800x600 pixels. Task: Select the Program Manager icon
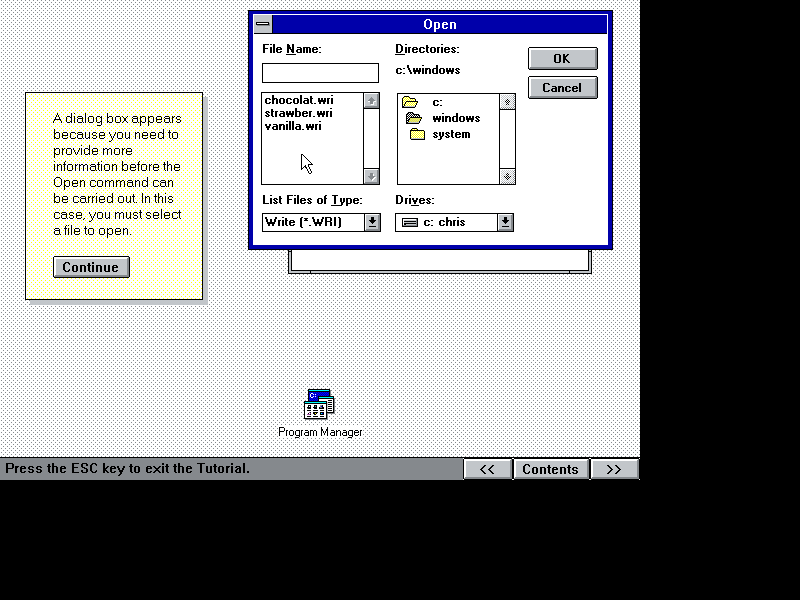tap(319, 404)
